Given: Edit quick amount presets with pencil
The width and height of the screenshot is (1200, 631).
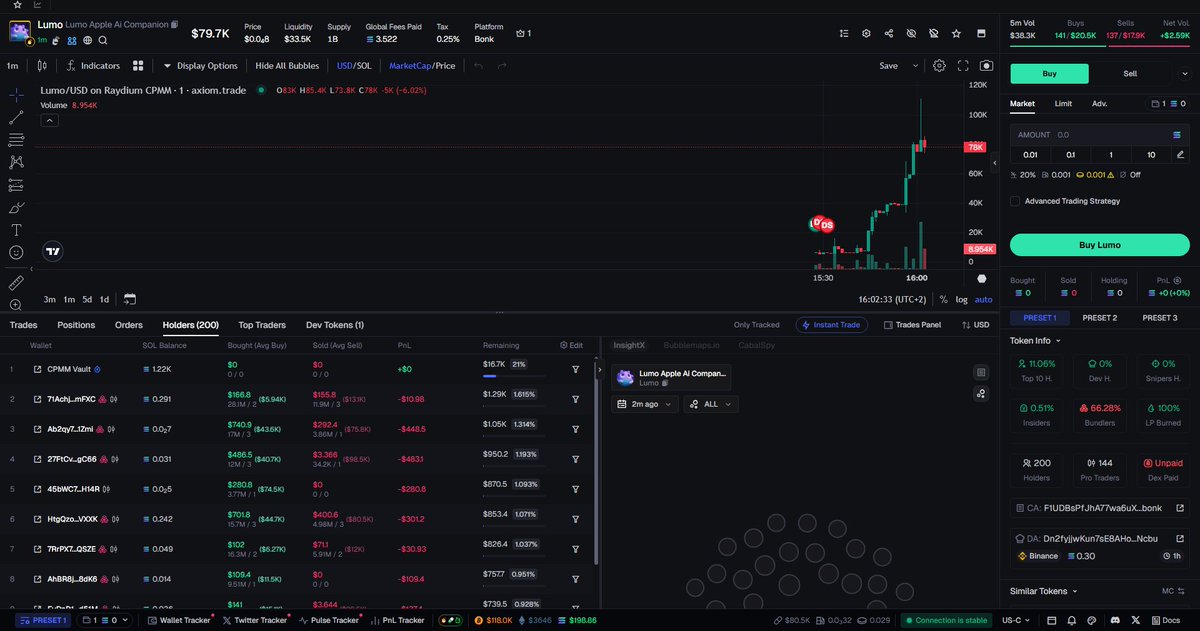Looking at the screenshot, I should click(x=1181, y=155).
